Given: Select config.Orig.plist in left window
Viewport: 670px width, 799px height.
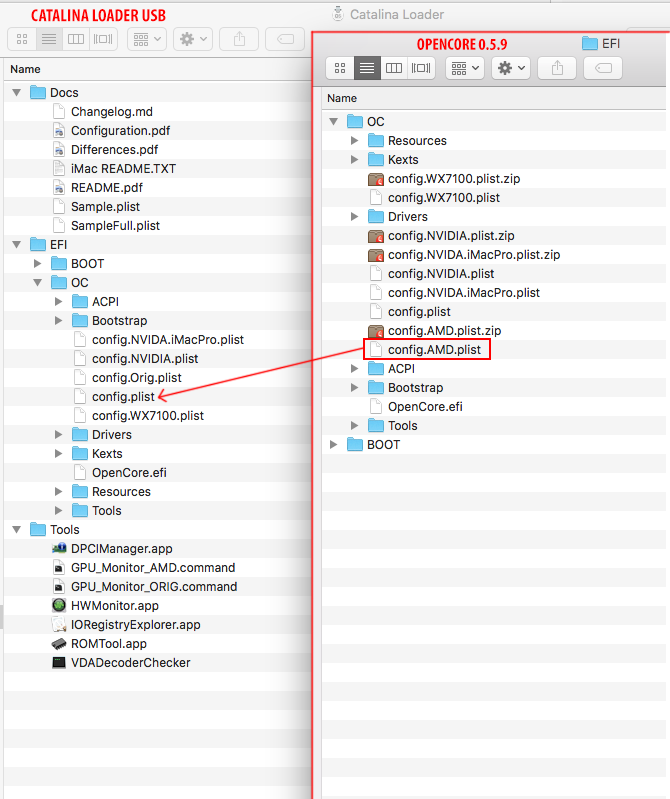Looking at the screenshot, I should click(137, 378).
